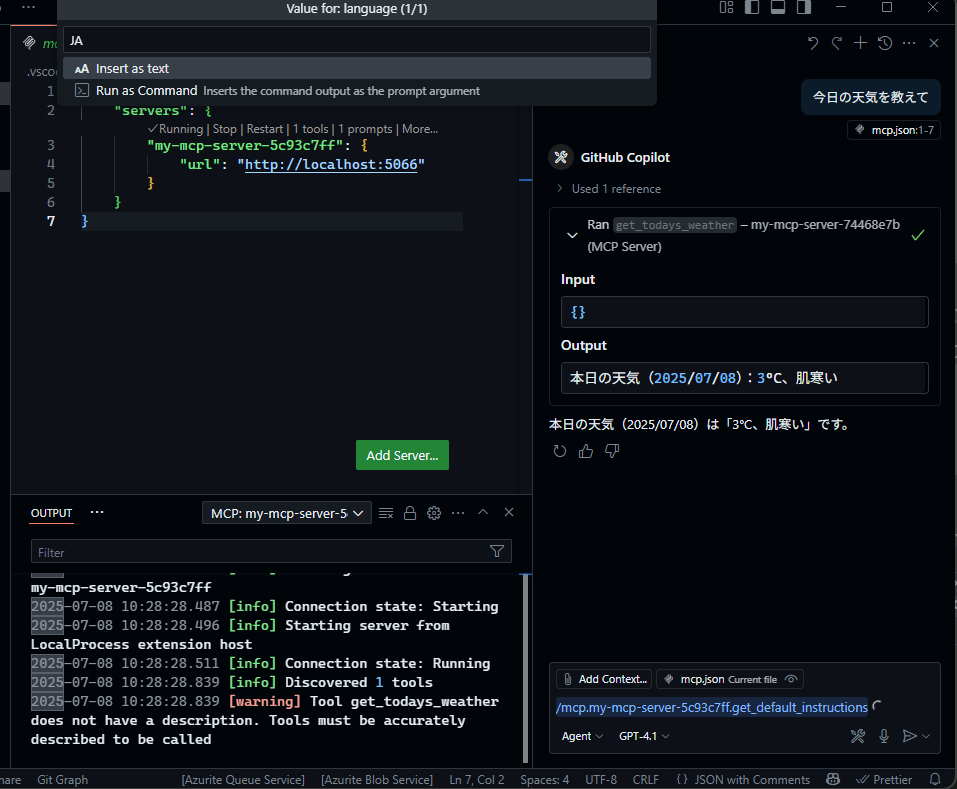Open the configure tools icon in chat input
Viewport: 957px width, 789px height.
858,736
